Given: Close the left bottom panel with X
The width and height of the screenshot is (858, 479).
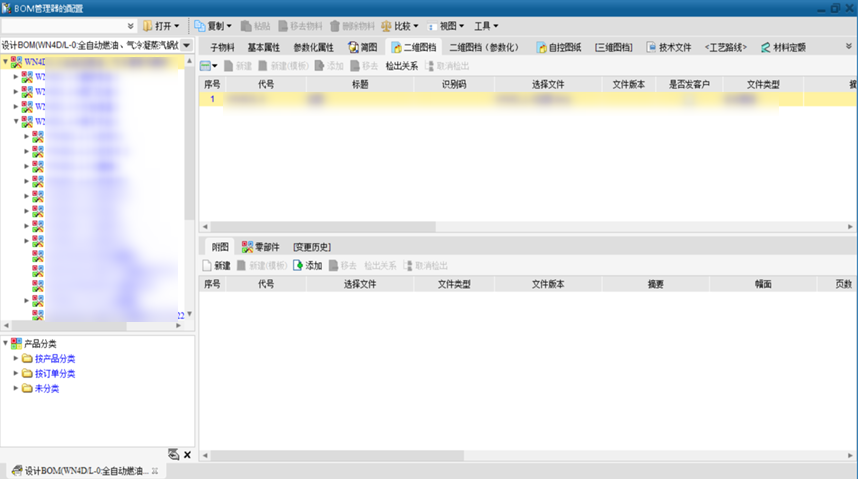Looking at the screenshot, I should [187, 454].
